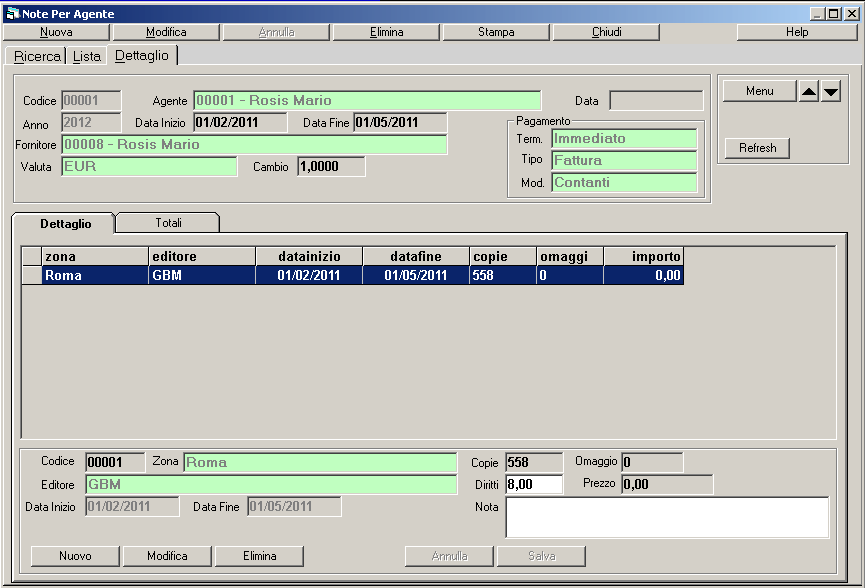Open the Menu button
This screenshot has width=865, height=588.
click(760, 91)
